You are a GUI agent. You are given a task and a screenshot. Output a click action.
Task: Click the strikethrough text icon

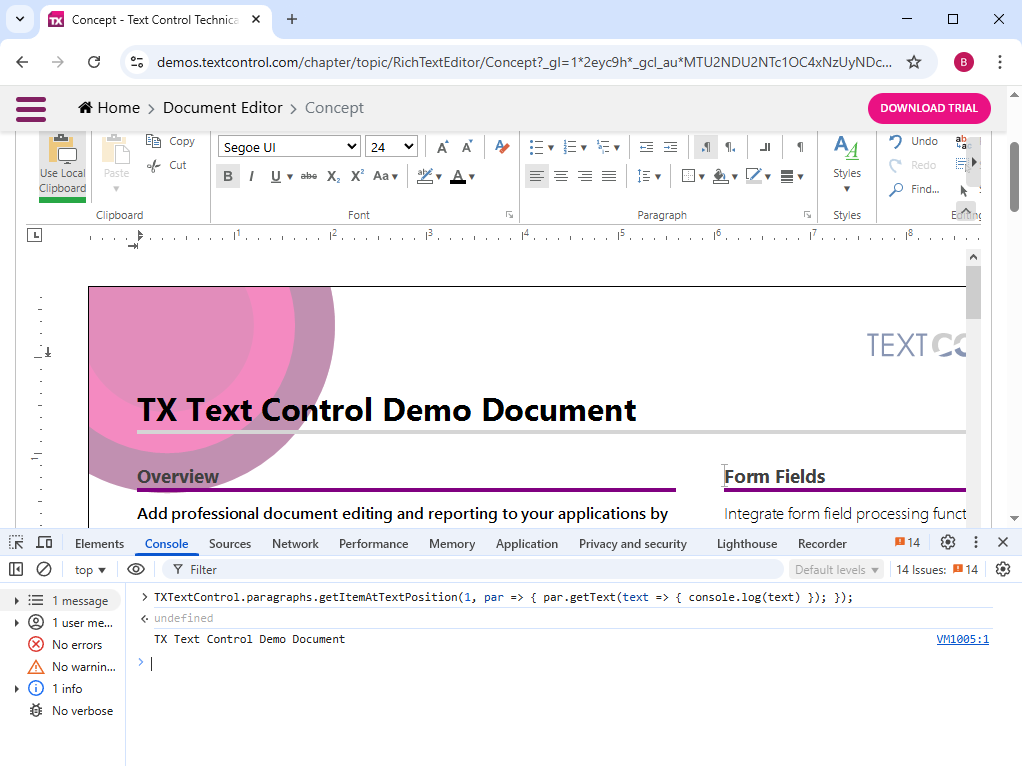tap(308, 177)
